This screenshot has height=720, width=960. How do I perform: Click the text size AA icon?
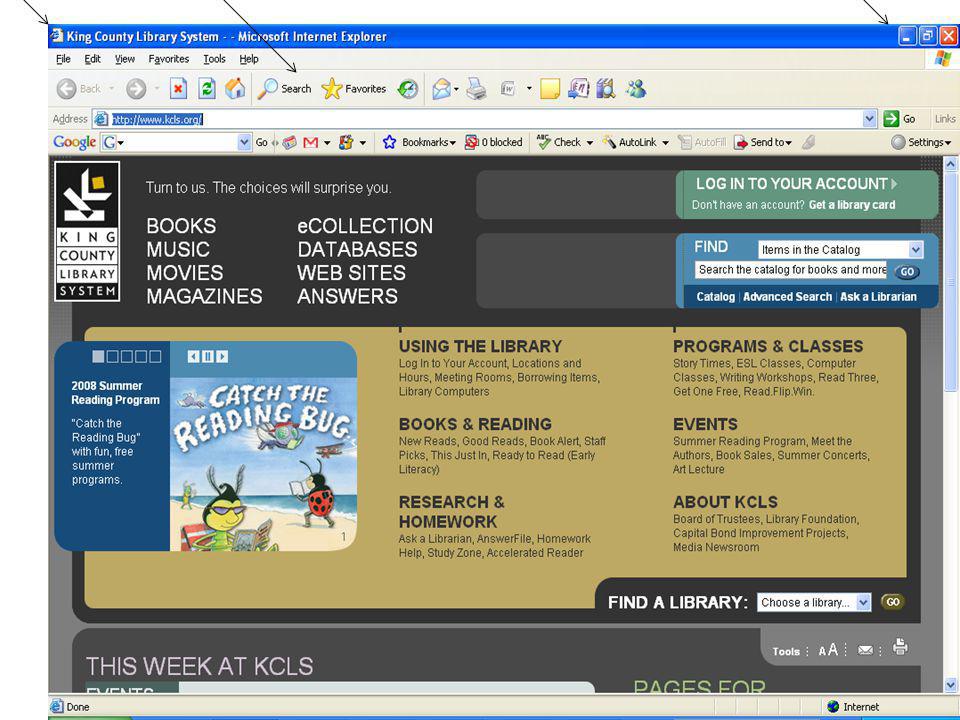(x=828, y=650)
